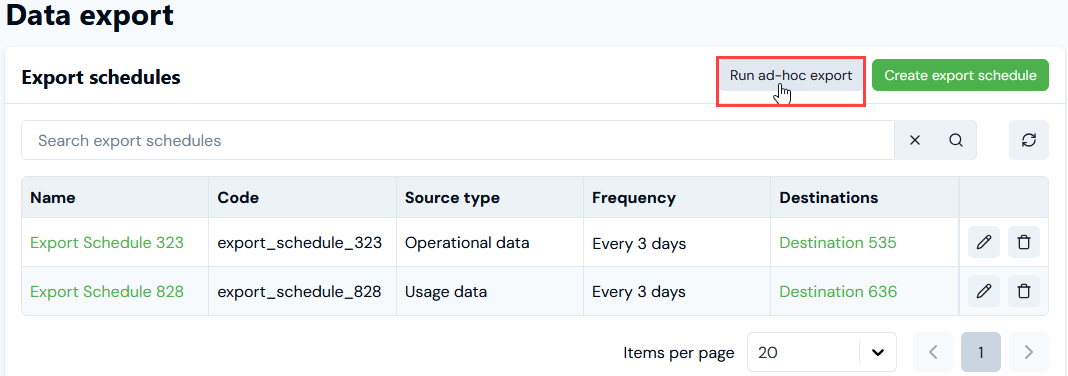Edit Export Schedule 323 with pencil icon
The height and width of the screenshot is (376, 1068).
pos(984,242)
